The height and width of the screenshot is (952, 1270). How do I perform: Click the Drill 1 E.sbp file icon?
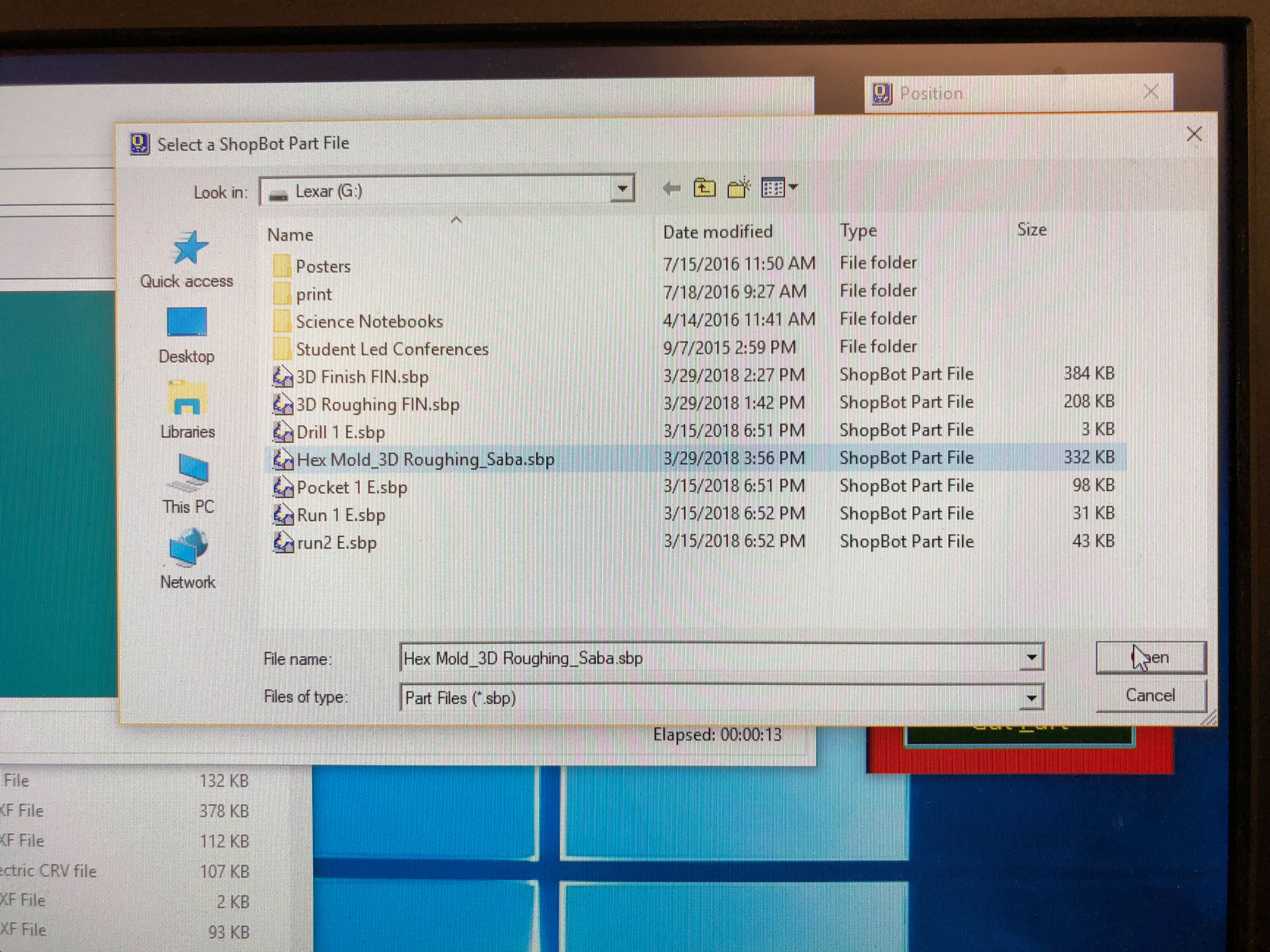click(283, 432)
